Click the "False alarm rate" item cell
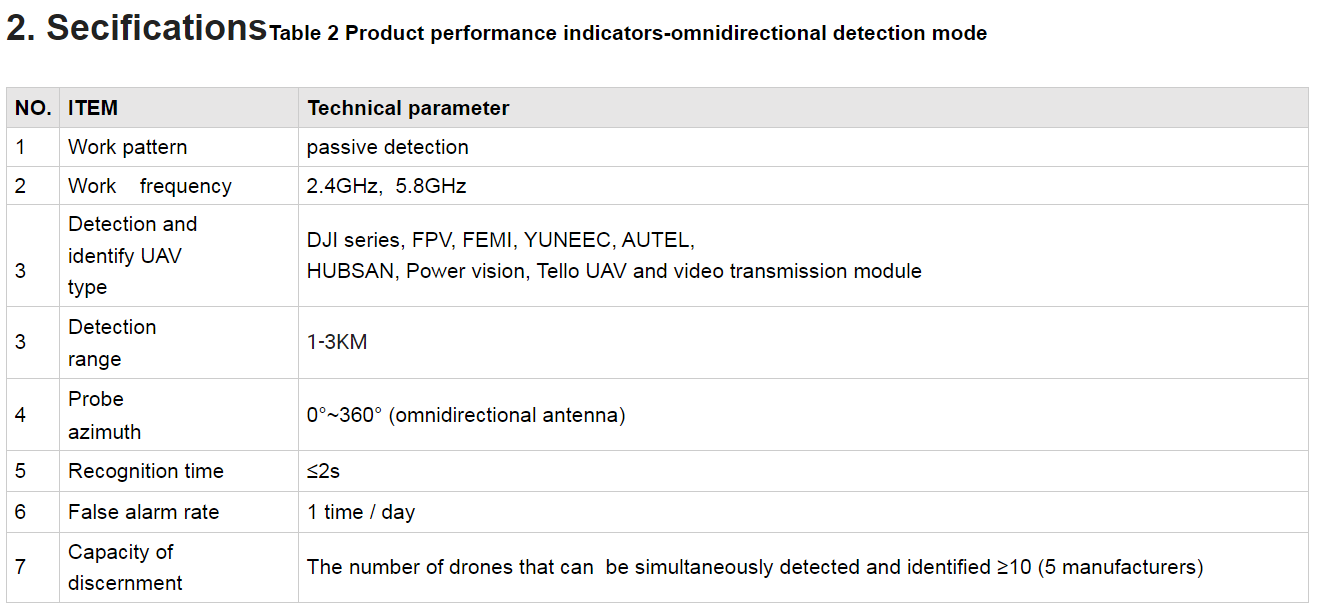Viewport: 1319px width, 615px height. click(143, 512)
